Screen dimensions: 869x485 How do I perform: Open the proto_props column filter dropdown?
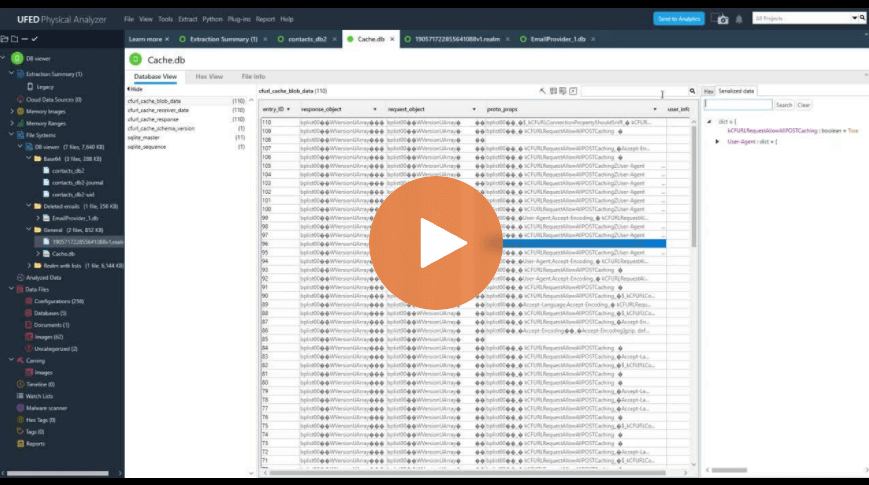(655, 109)
